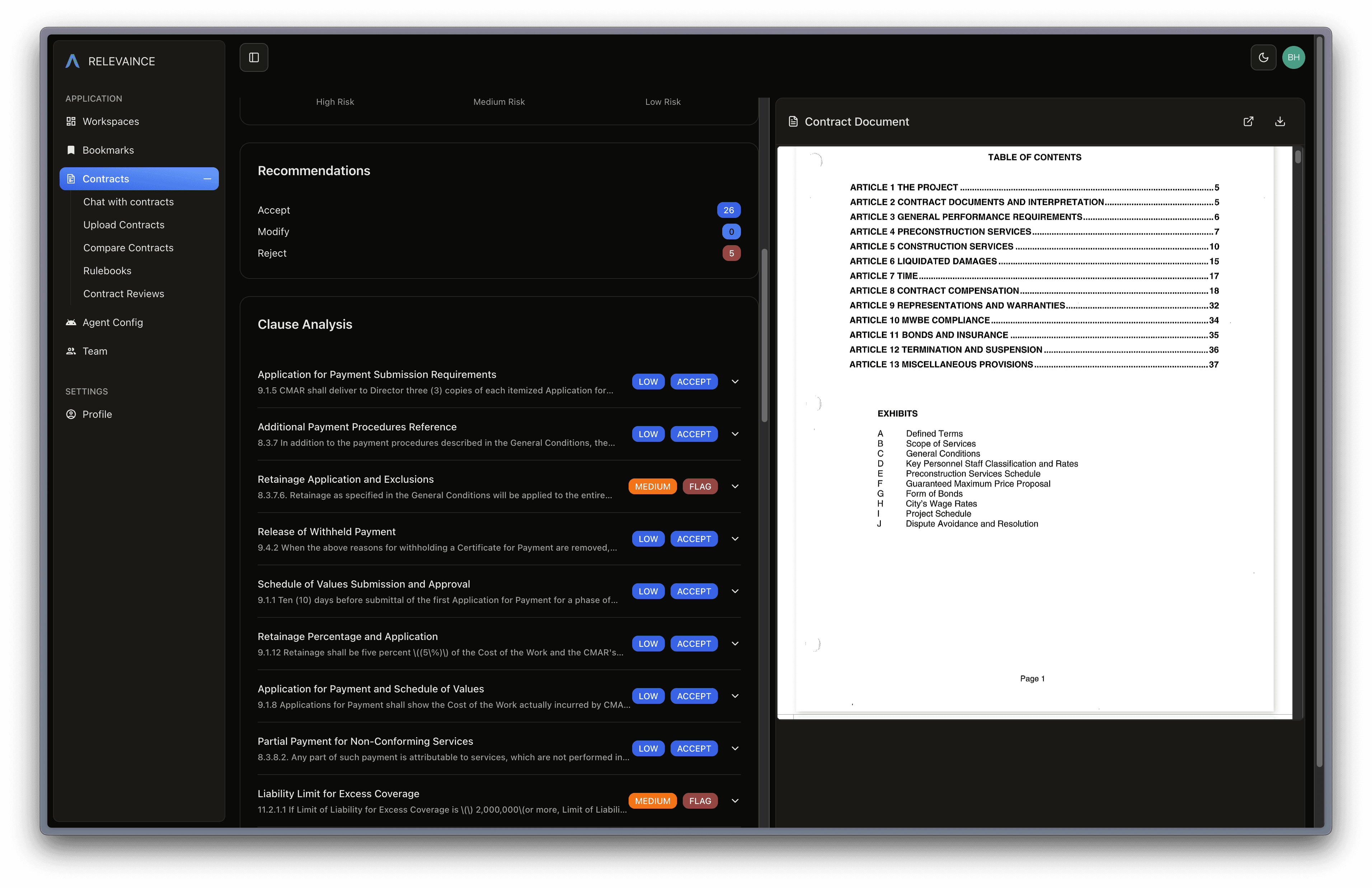Expand Liability Limit for Excess Coverage clause
This screenshot has width=1372, height=888.
735,801
